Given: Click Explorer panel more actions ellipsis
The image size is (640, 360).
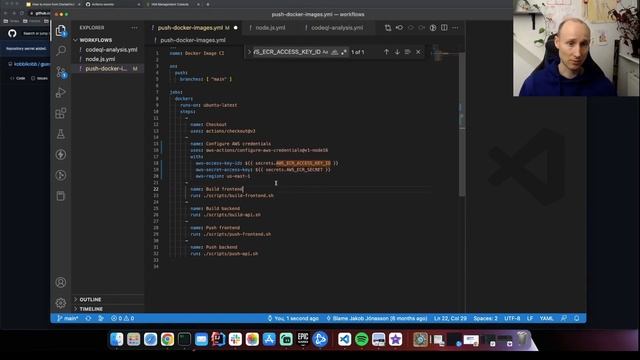Looking at the screenshot, I should [x=134, y=28].
